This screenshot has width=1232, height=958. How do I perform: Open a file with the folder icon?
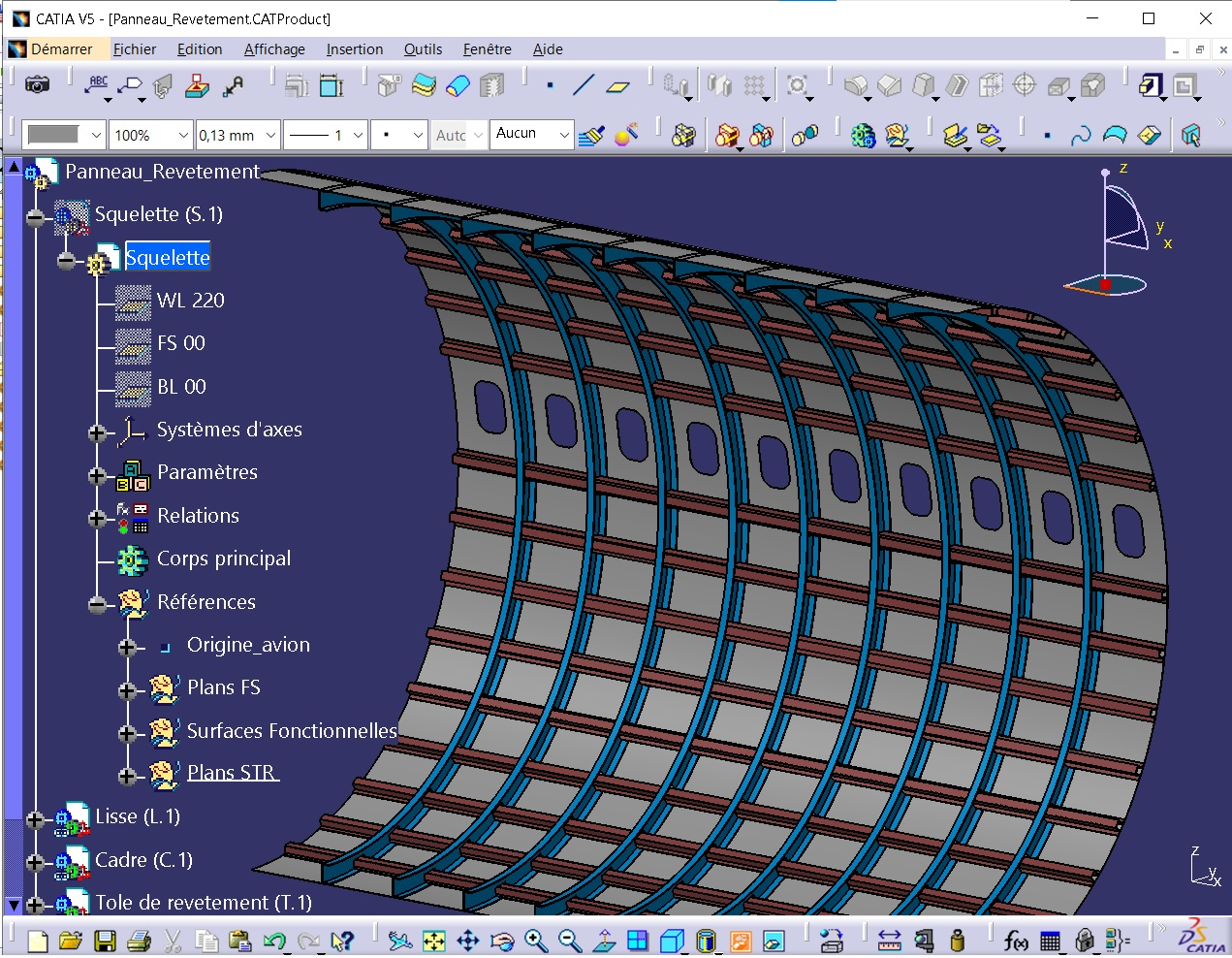71,940
